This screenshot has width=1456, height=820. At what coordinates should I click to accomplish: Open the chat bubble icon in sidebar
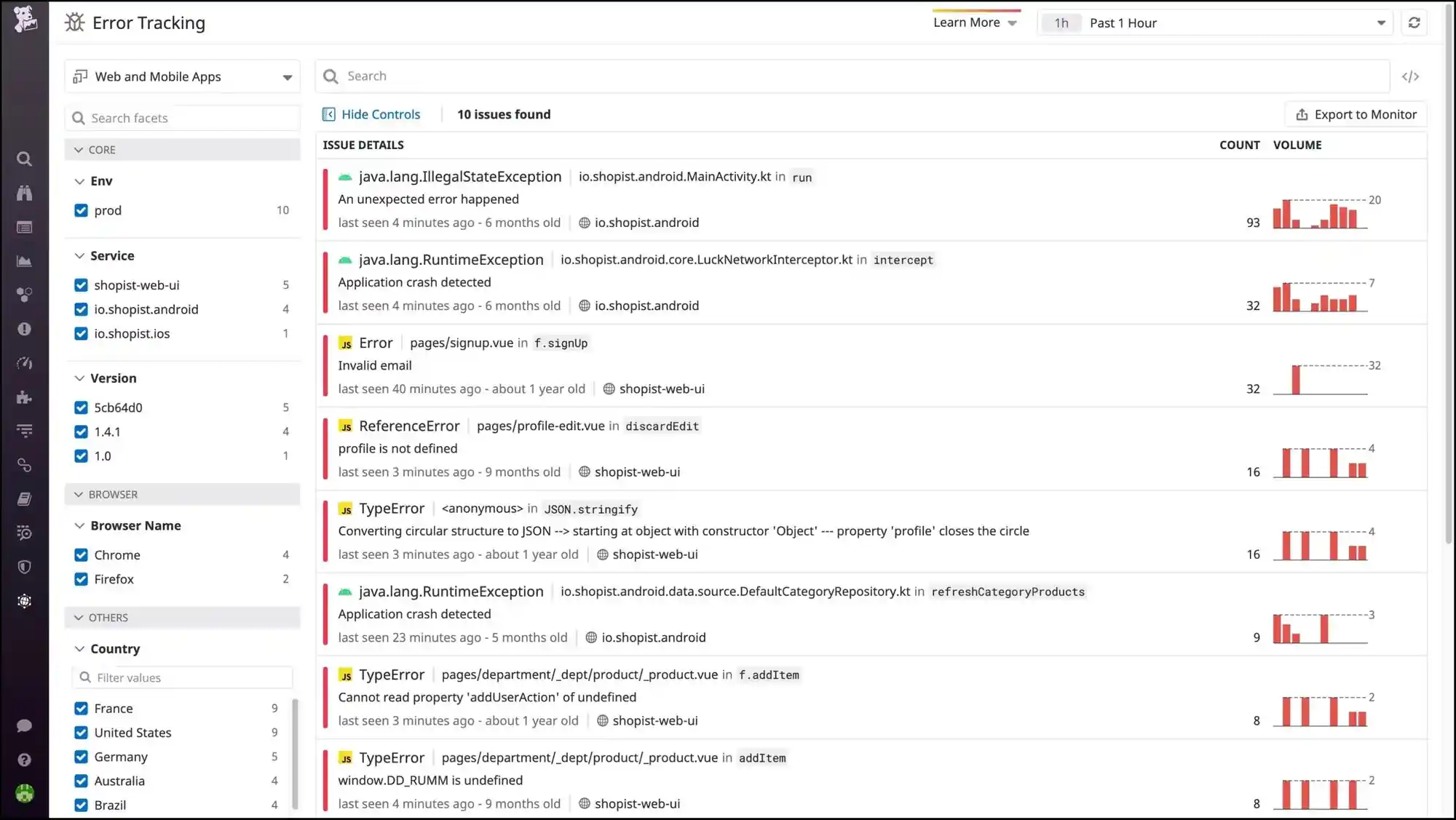[x=24, y=725]
